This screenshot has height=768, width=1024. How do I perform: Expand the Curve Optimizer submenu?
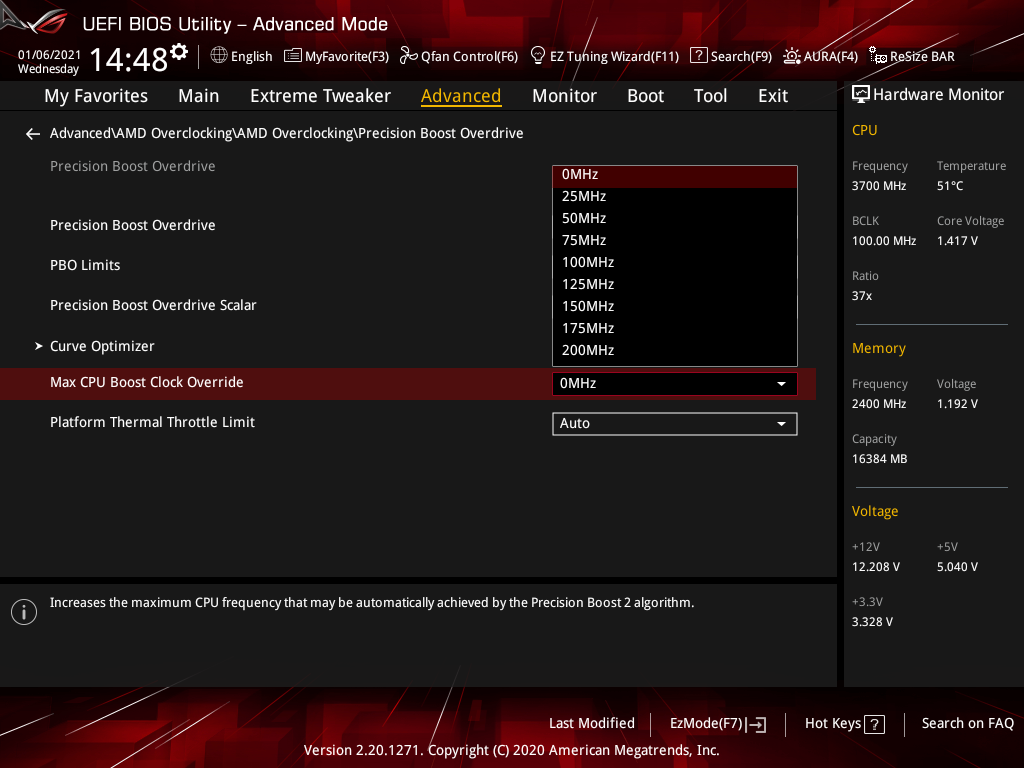tap(102, 346)
